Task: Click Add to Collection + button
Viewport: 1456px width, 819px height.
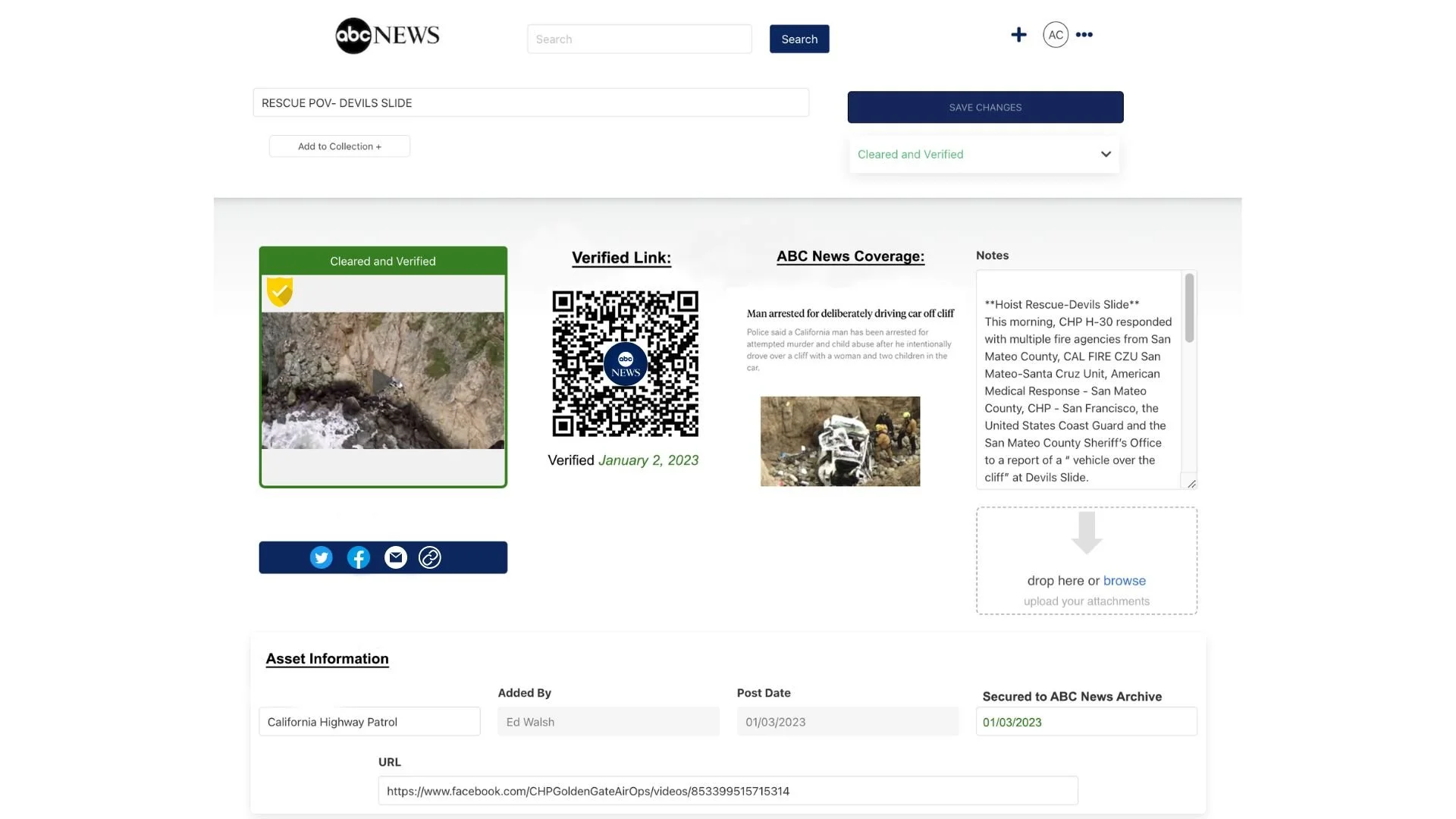Action: click(339, 146)
